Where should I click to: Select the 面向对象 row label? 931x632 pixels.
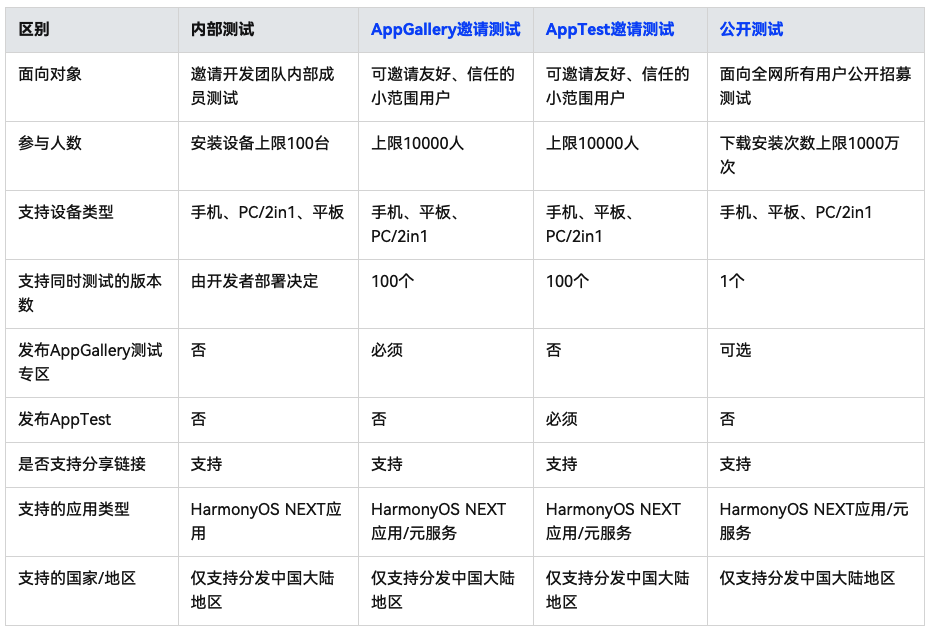50,74
